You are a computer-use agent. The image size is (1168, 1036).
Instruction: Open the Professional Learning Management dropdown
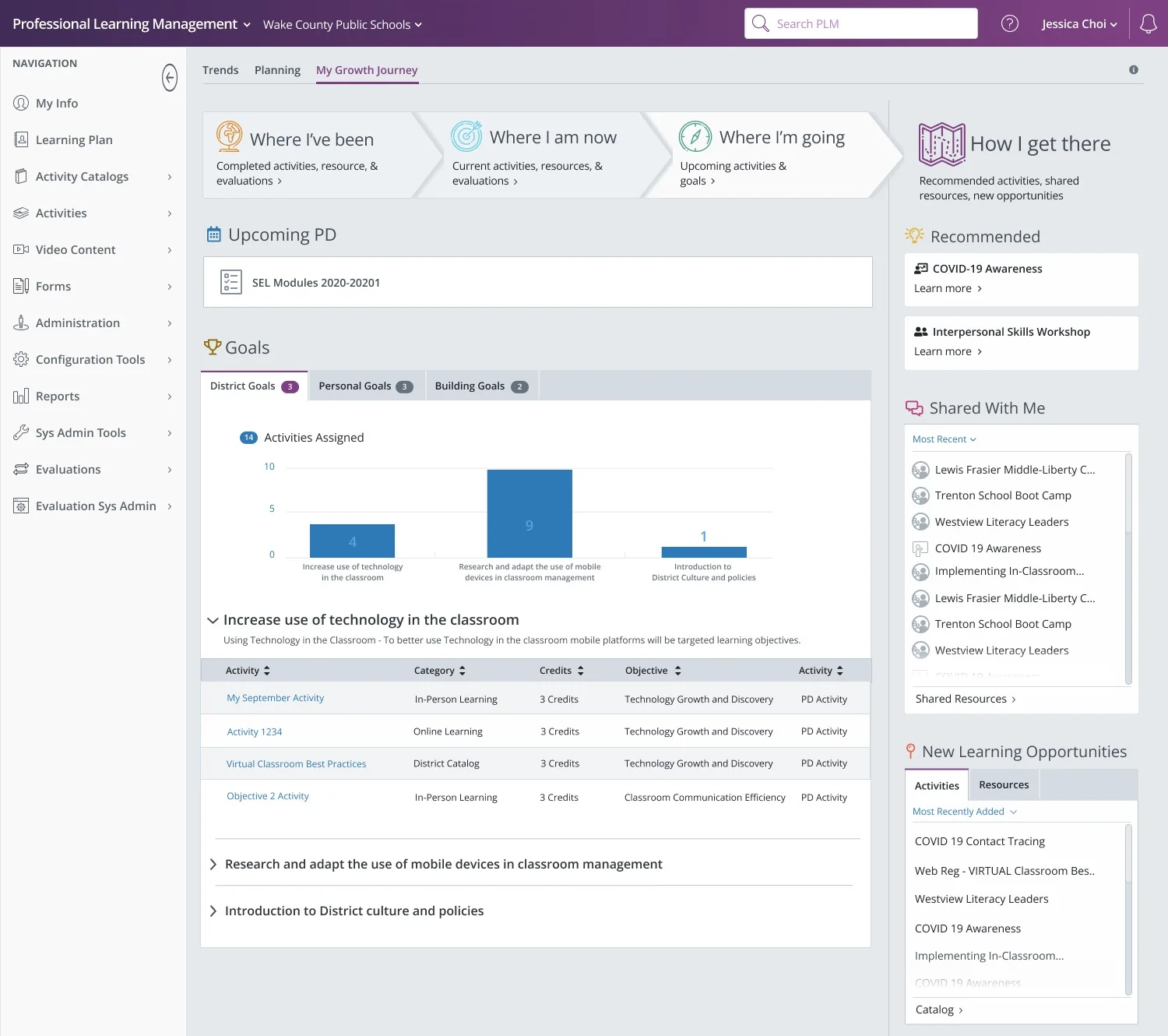[131, 24]
